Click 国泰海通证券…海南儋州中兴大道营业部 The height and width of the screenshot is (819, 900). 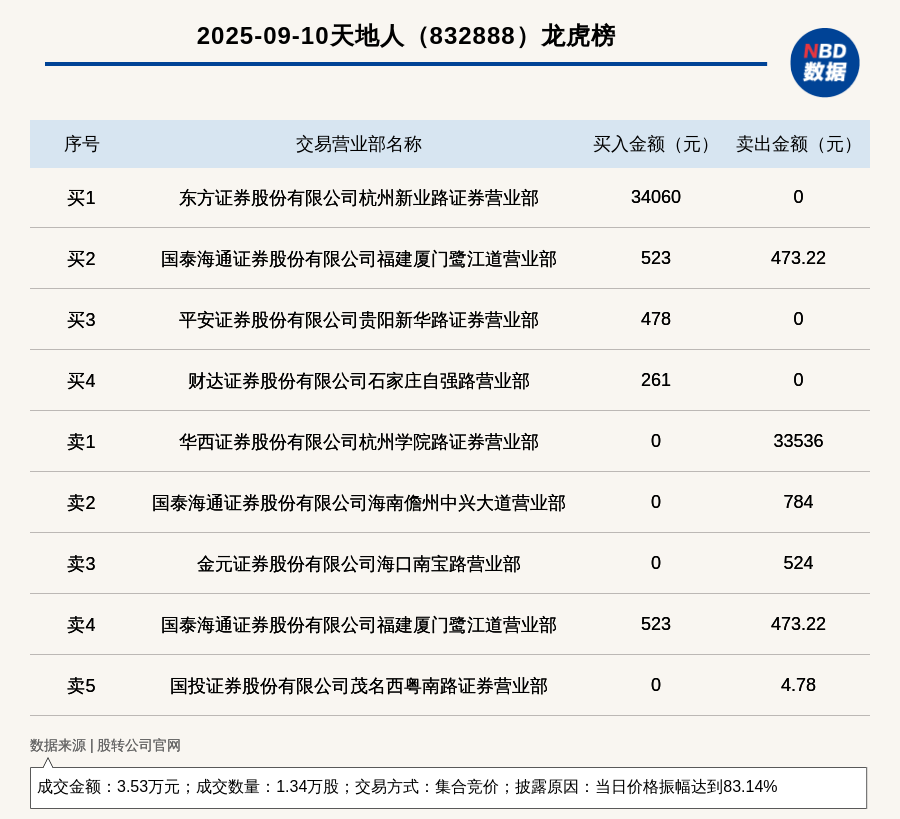(x=359, y=503)
